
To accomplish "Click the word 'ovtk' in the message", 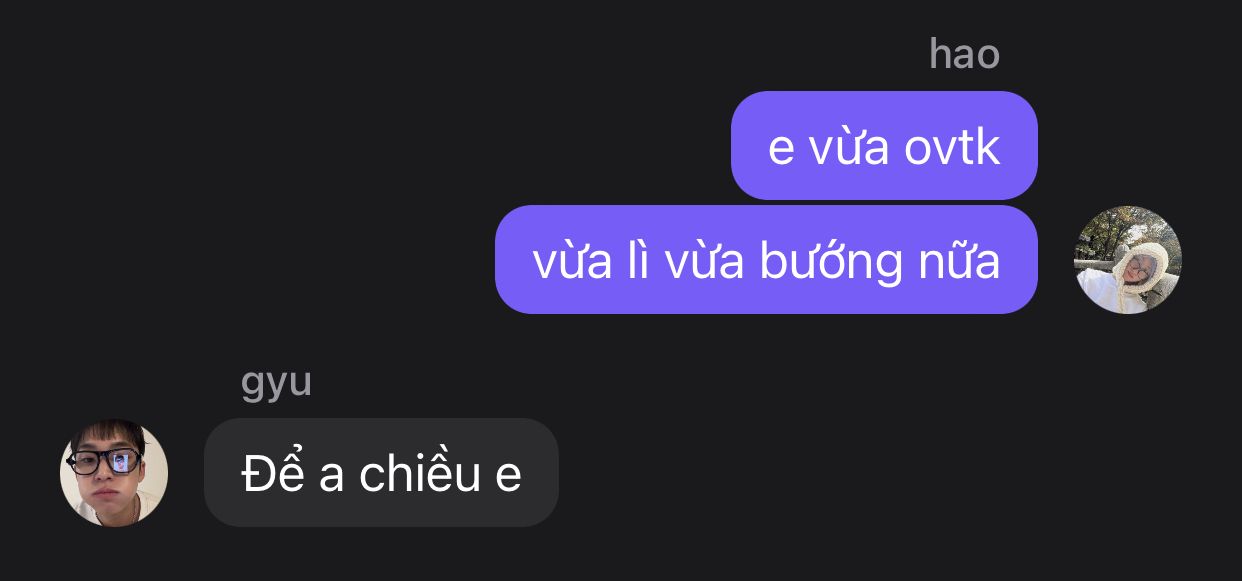I will coord(952,147).
